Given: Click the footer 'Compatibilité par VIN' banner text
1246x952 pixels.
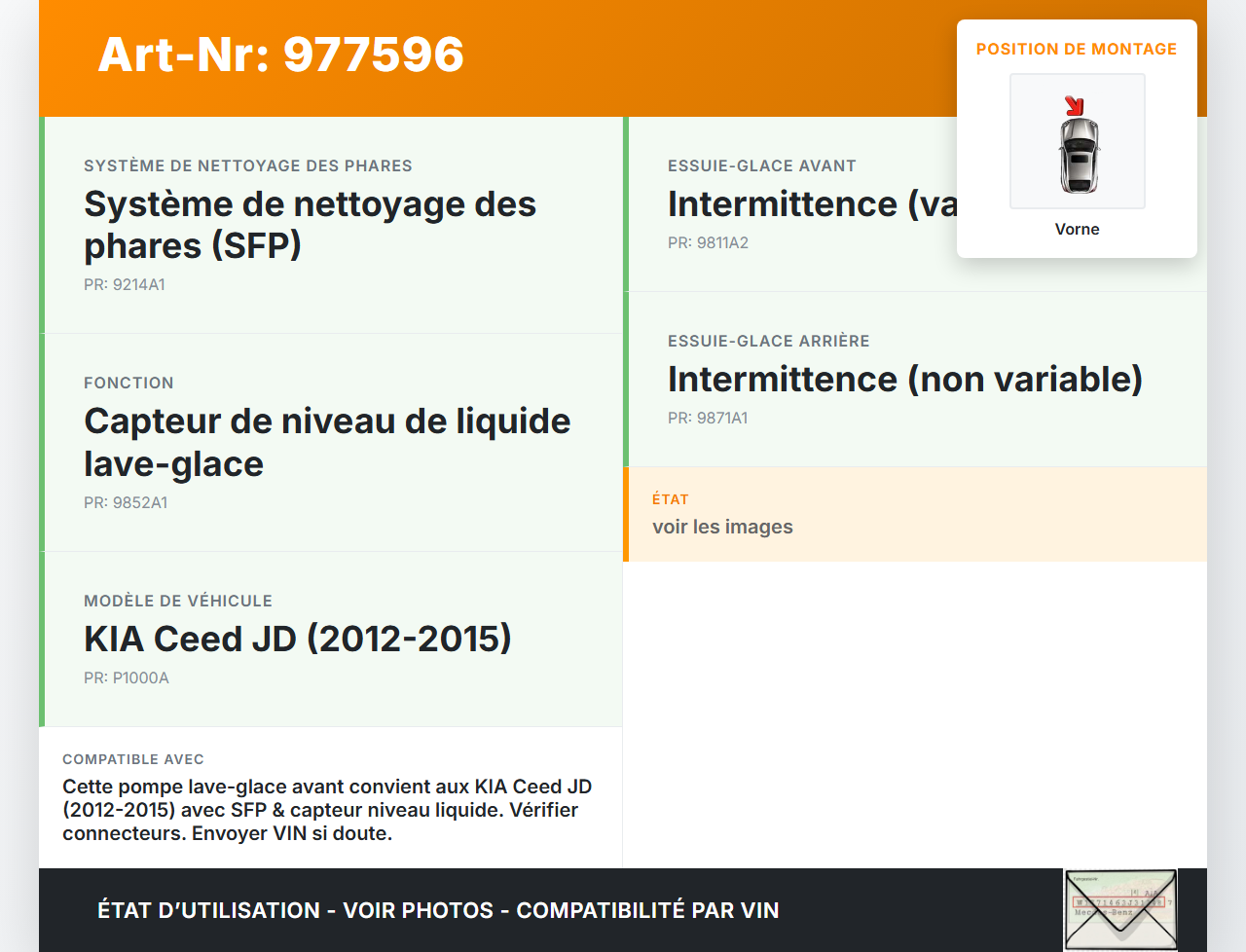Looking at the screenshot, I should coord(647,910).
